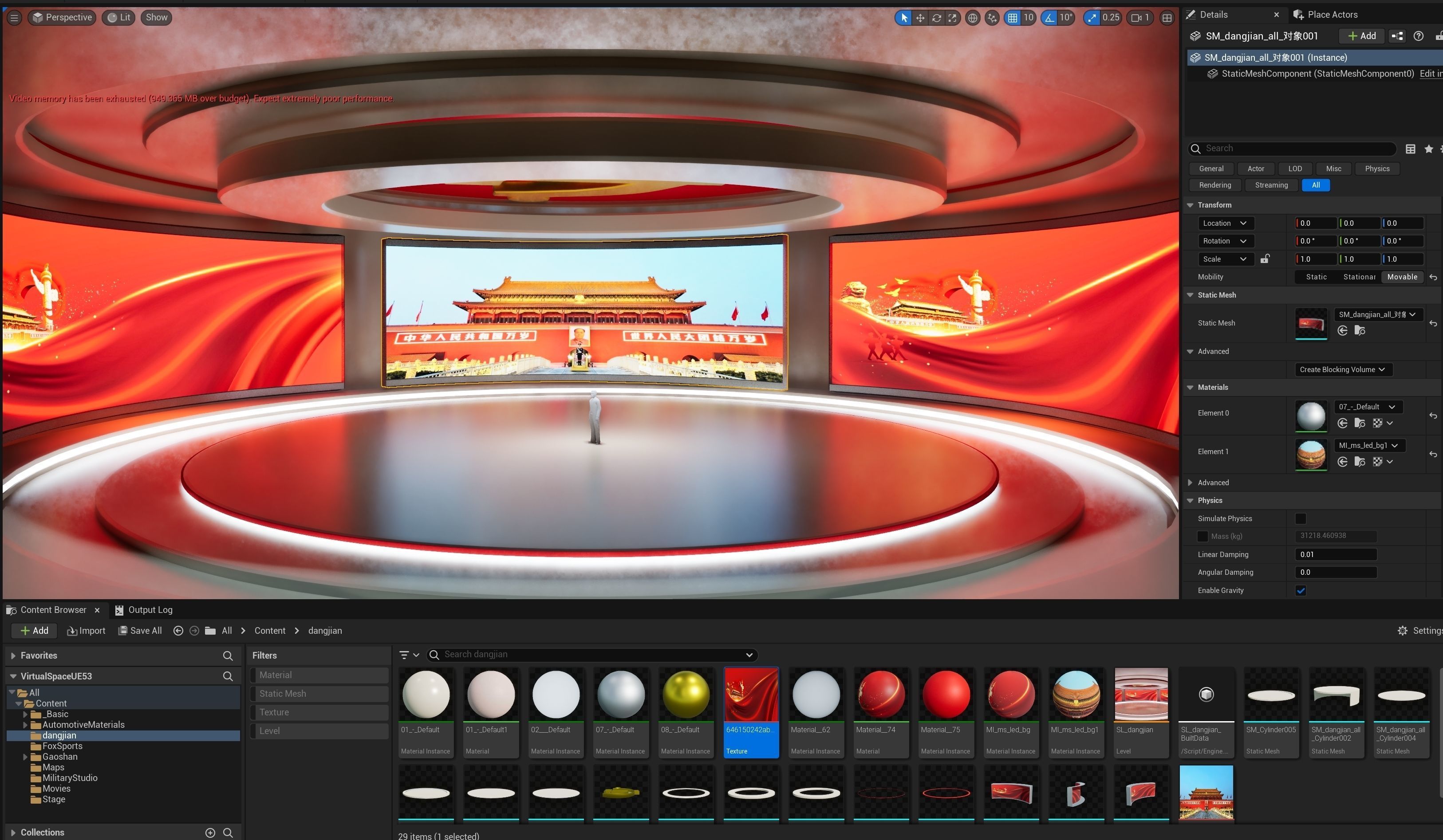The image size is (1443, 840).
Task: Open the viewport layout grid icon
Action: coord(1167,18)
